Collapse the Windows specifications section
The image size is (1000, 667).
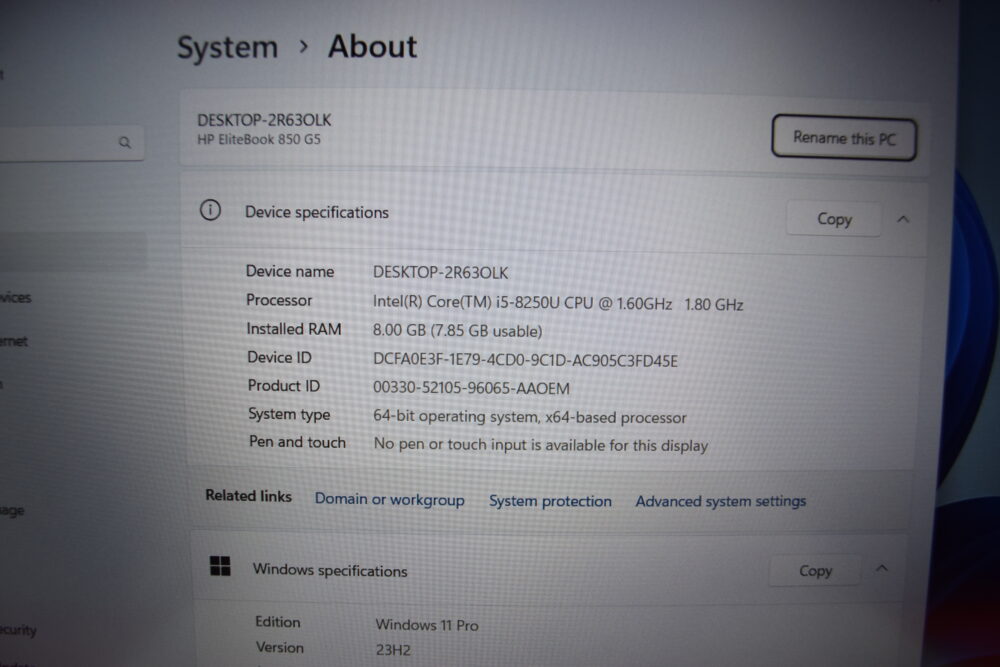(x=882, y=568)
